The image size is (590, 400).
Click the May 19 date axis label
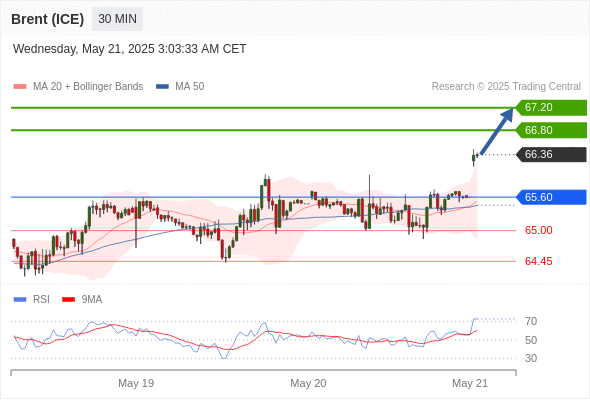136,383
